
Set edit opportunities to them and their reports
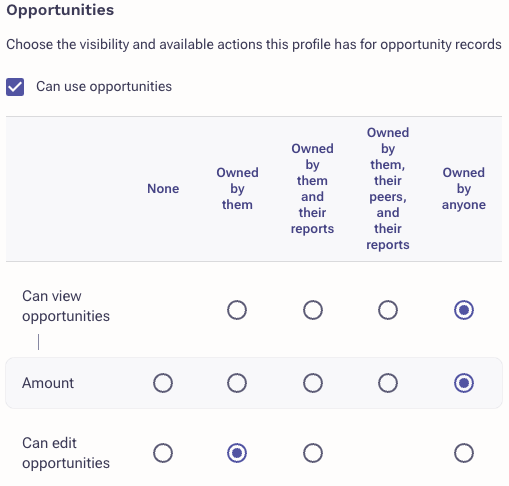[x=313, y=453]
